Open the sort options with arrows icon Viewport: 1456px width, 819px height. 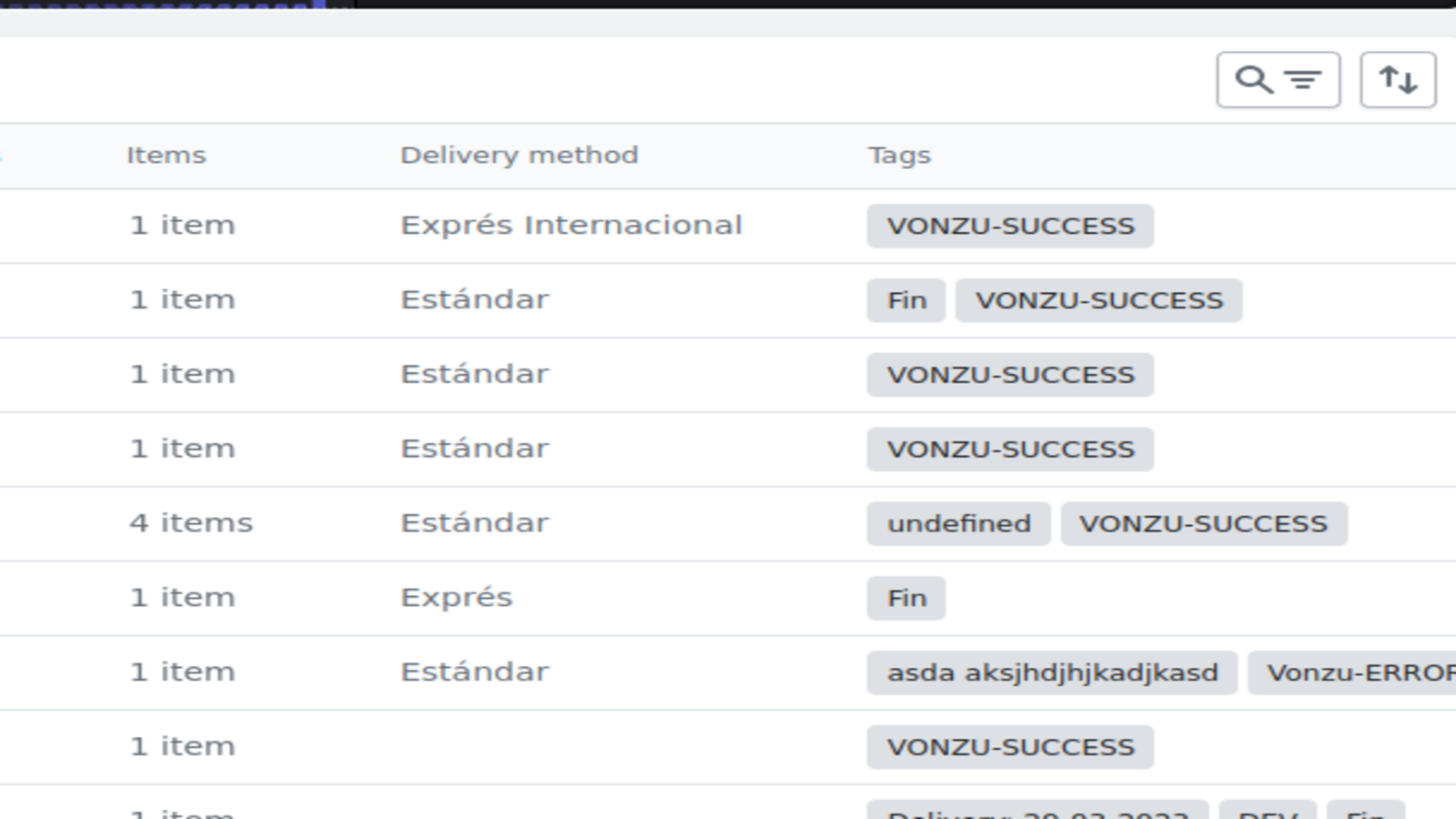(1399, 80)
